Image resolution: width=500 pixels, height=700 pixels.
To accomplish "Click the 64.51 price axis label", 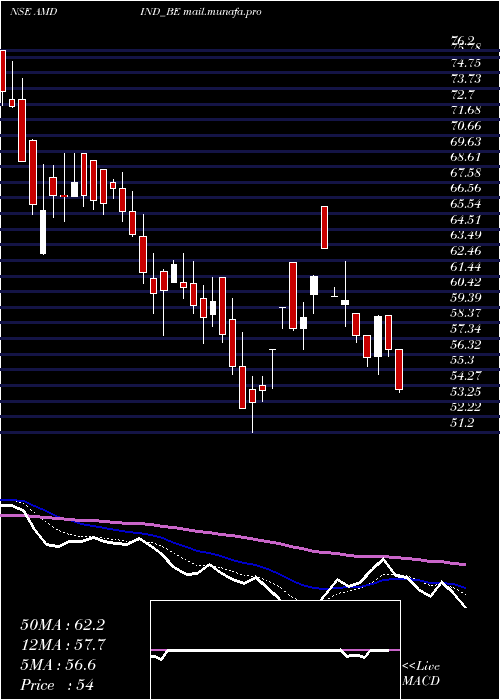I will (x=466, y=220).
